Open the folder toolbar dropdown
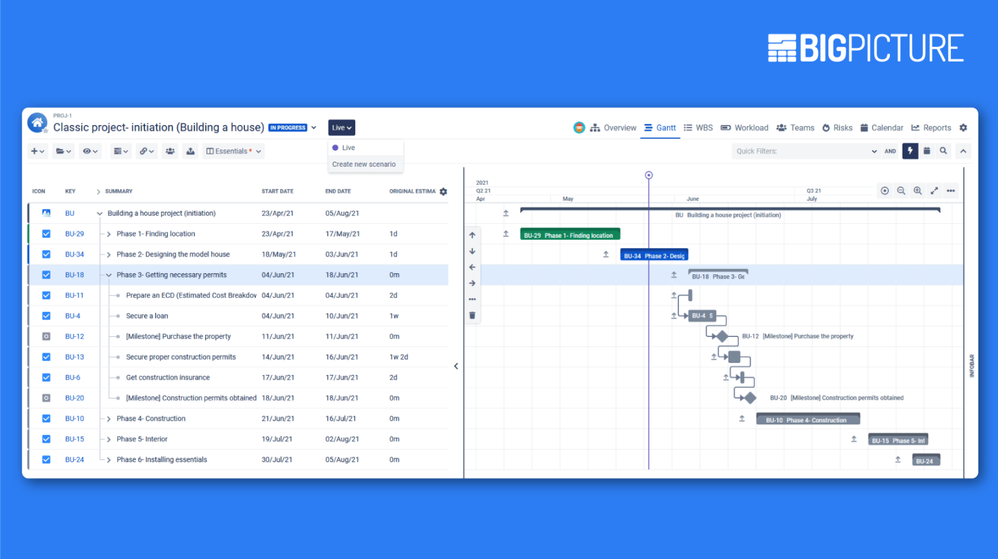Viewport: 998px width, 559px height. [x=63, y=152]
